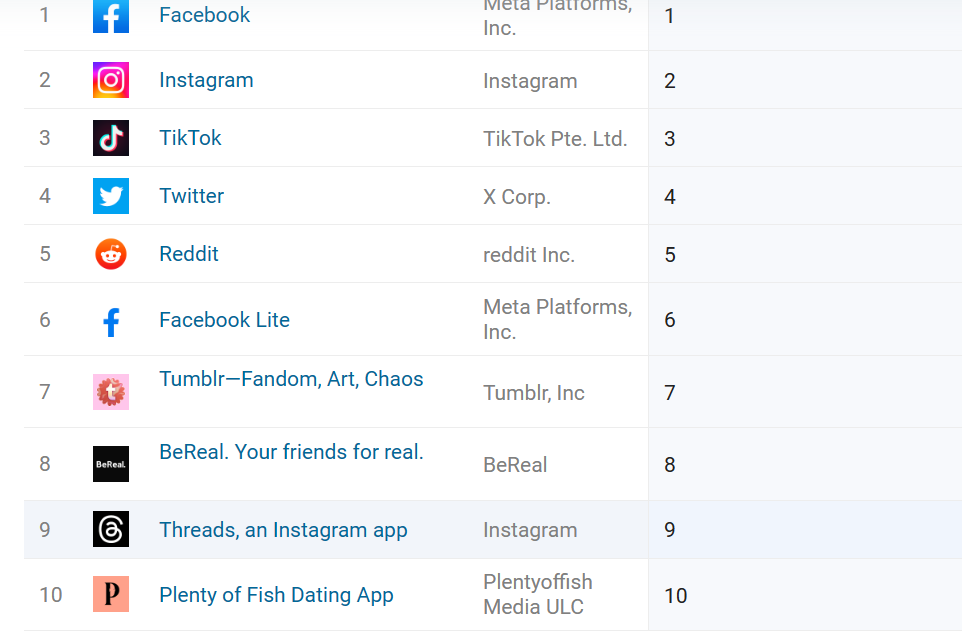Open the Facebook Lite link
The width and height of the screenshot is (962, 631).
225,320
